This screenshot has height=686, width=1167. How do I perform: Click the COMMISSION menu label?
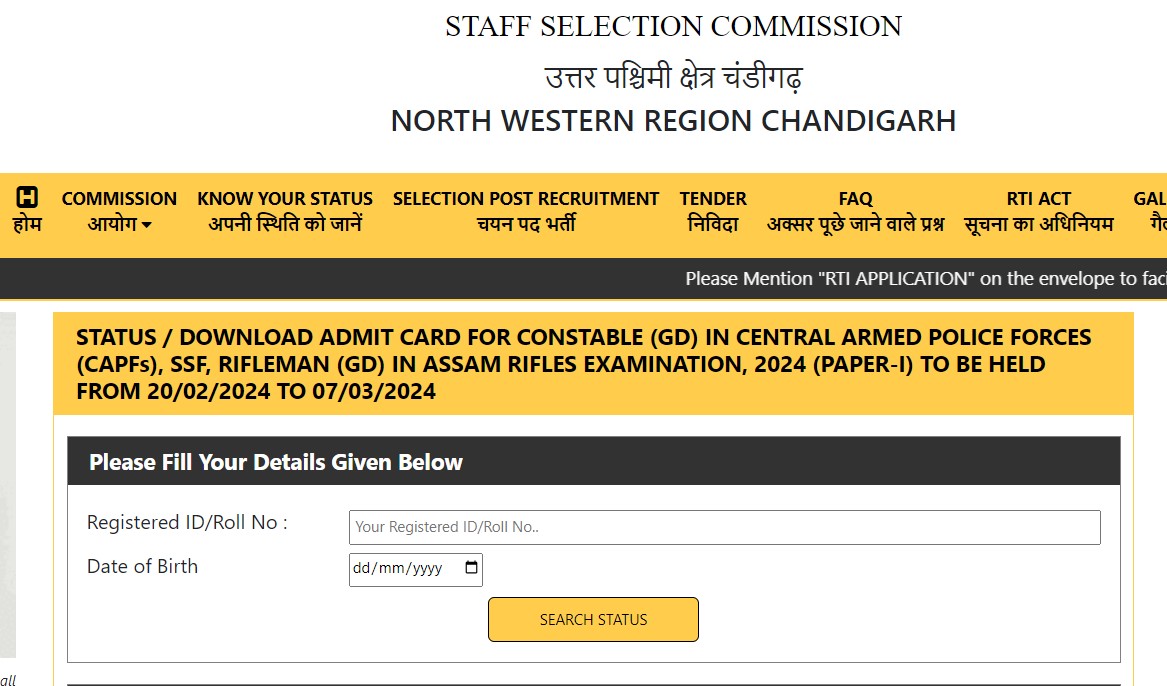(x=119, y=198)
